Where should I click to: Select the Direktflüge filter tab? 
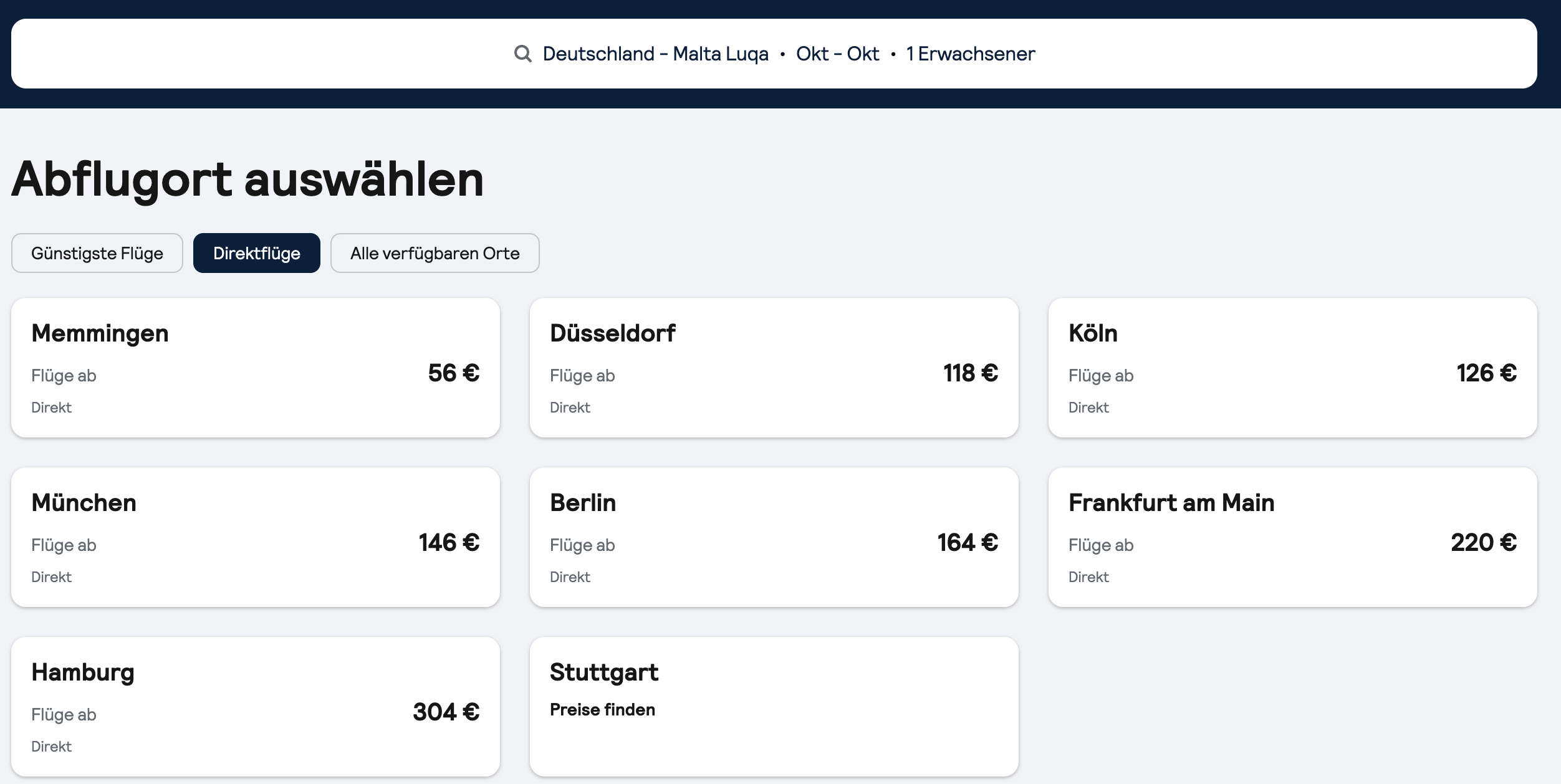point(256,253)
